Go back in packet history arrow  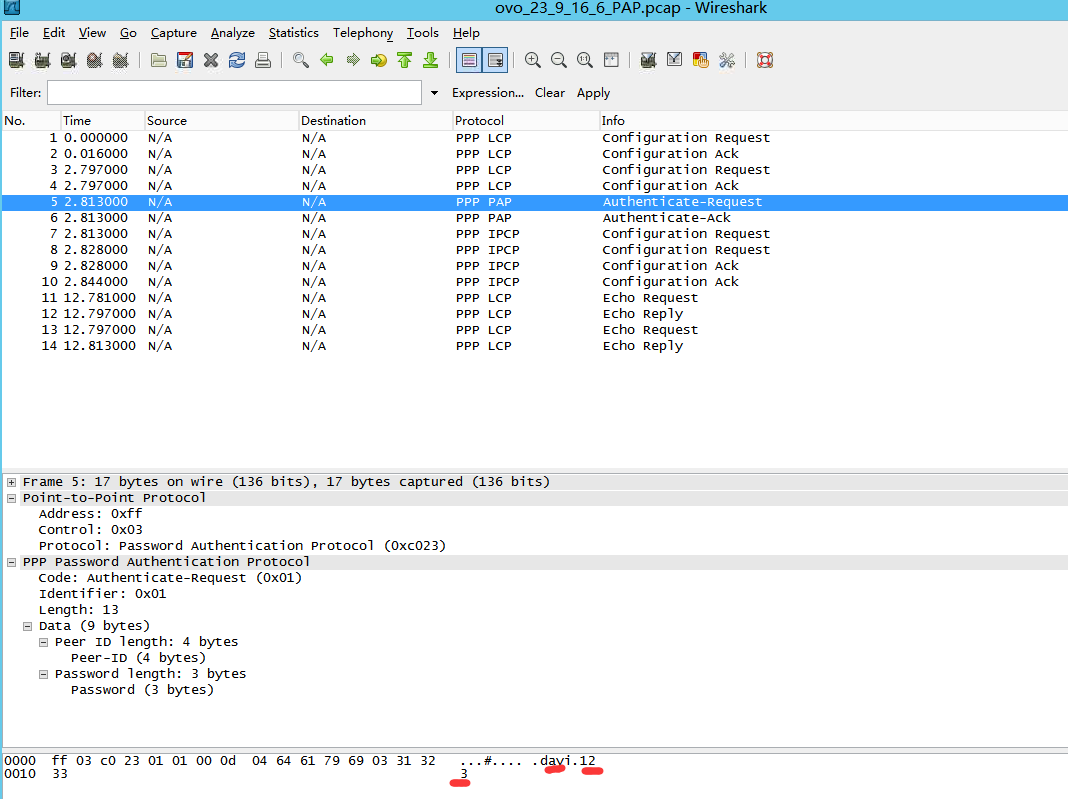tap(327, 60)
